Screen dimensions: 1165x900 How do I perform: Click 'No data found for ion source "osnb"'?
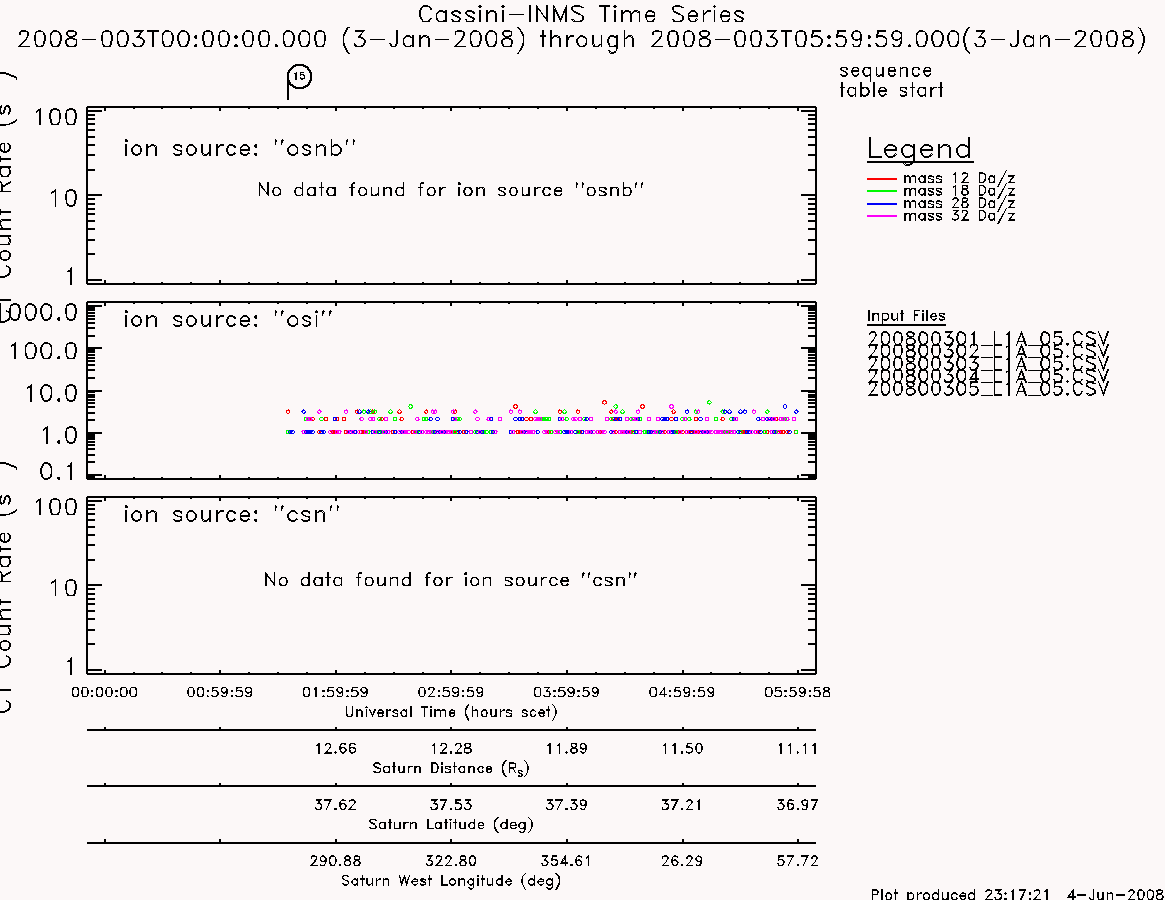coord(450,190)
